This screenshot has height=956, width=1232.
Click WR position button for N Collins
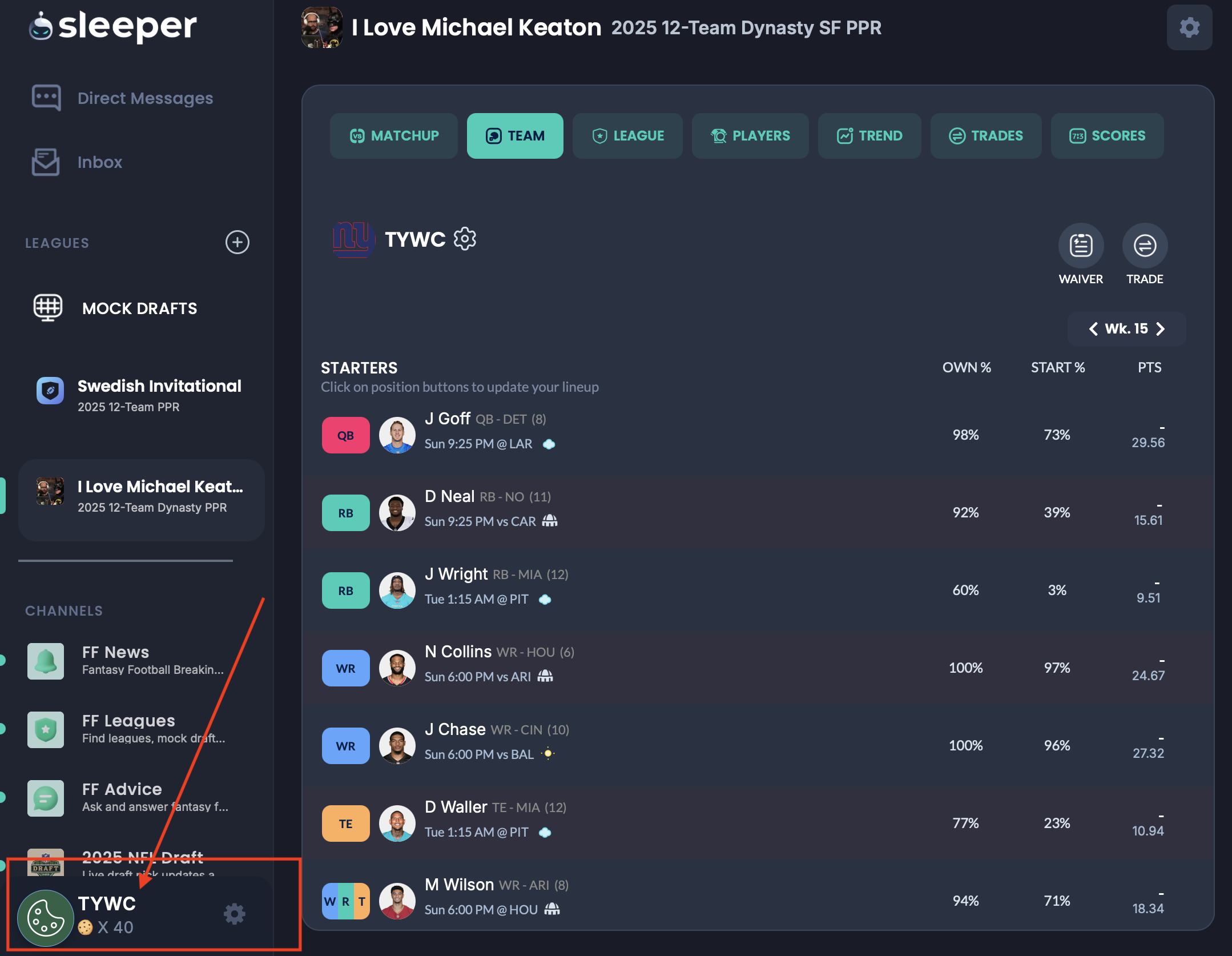point(345,668)
